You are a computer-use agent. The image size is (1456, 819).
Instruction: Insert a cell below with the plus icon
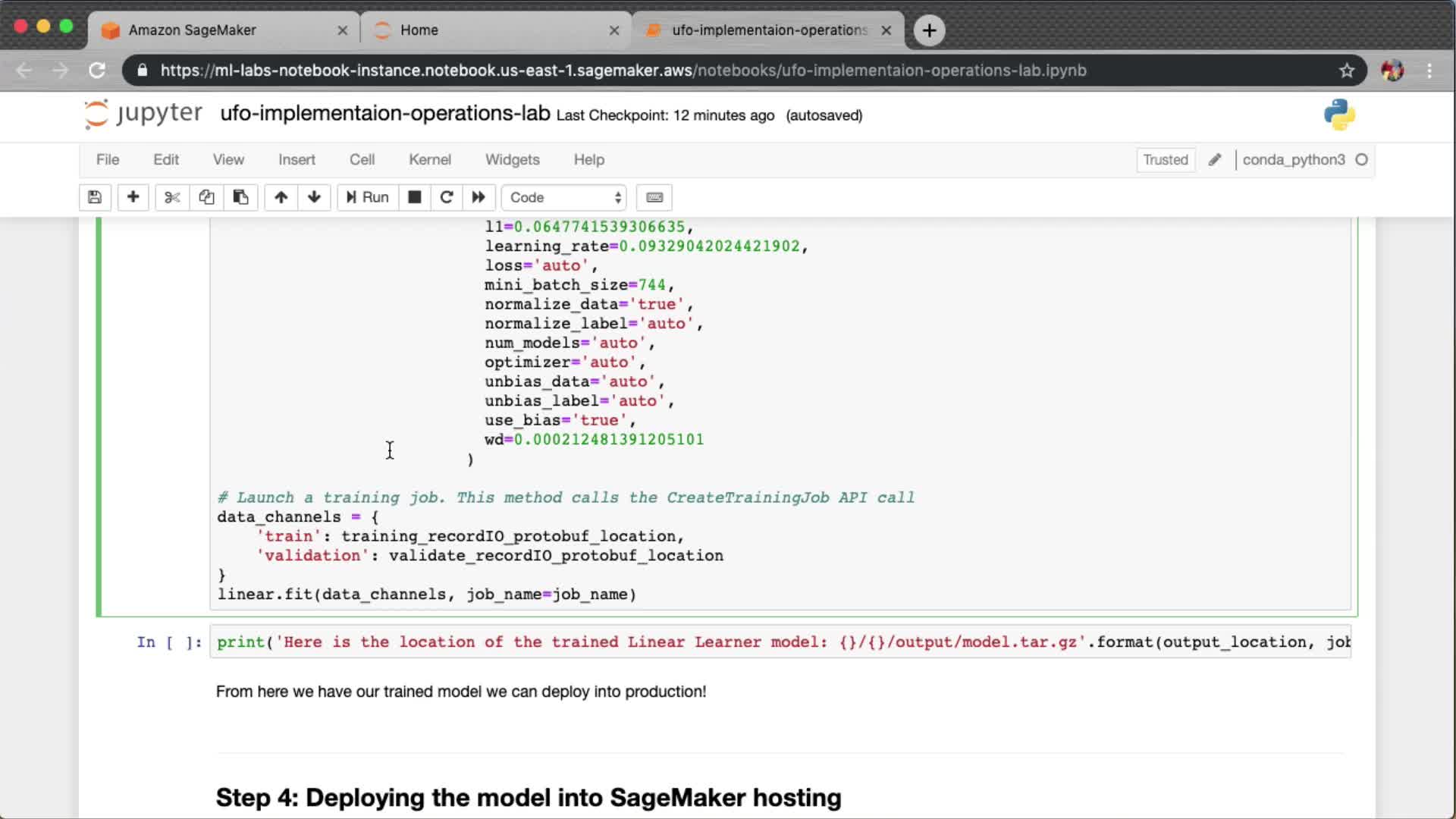133,197
